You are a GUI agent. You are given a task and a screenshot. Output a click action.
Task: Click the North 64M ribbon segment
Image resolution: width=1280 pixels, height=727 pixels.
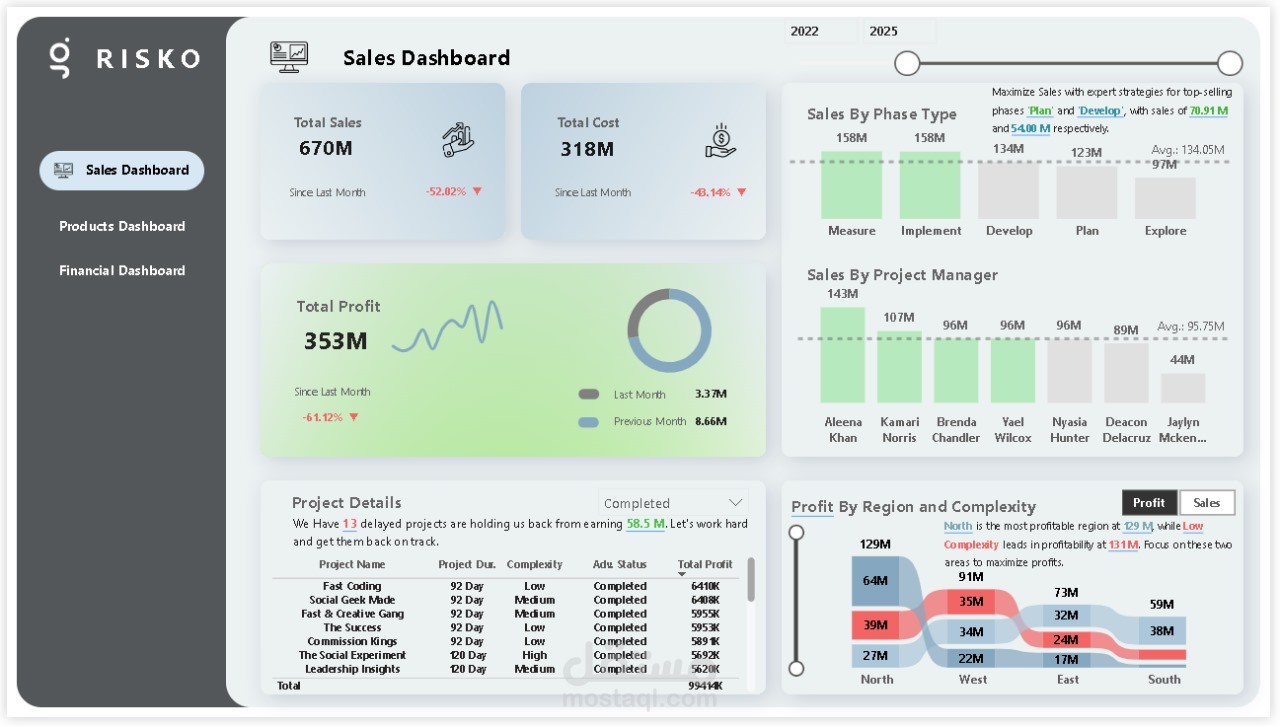[x=876, y=581]
